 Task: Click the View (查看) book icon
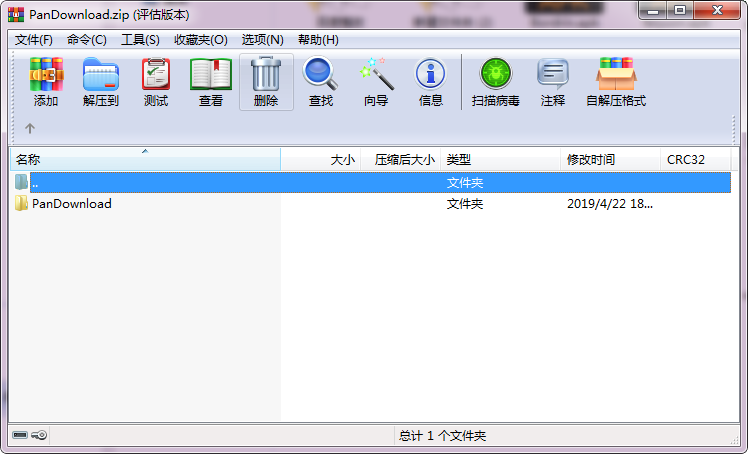pyautogui.click(x=211, y=74)
